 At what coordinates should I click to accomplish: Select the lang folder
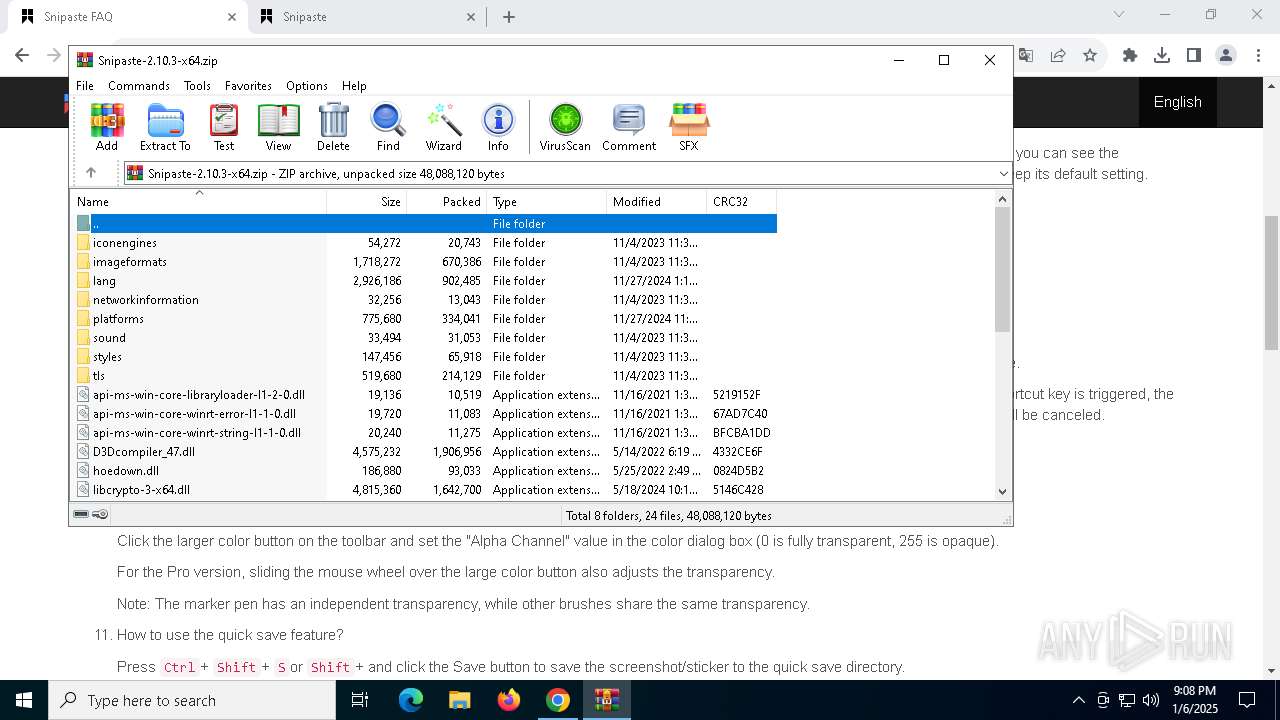[104, 281]
